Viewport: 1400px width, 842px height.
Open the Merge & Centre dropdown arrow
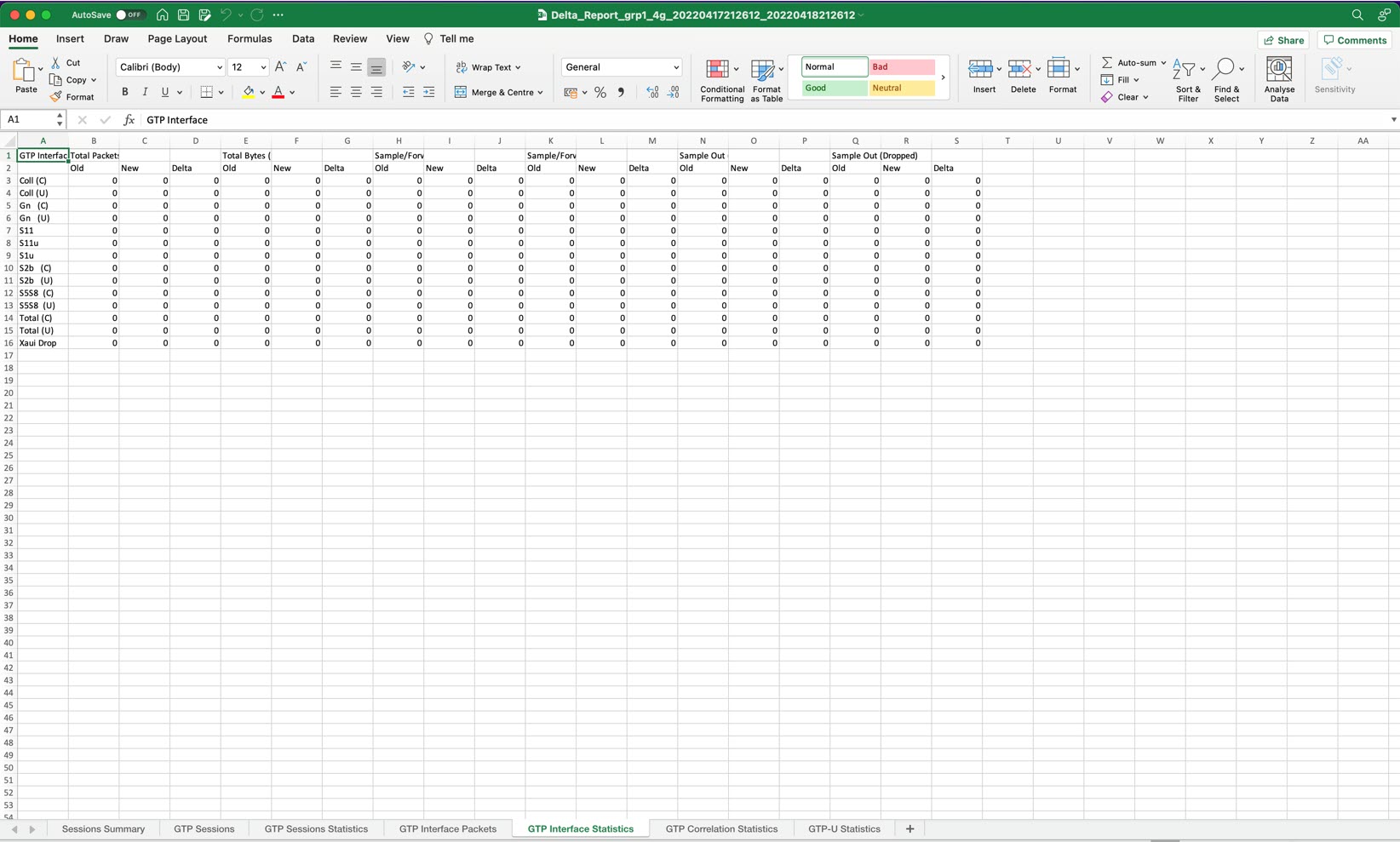click(x=541, y=93)
